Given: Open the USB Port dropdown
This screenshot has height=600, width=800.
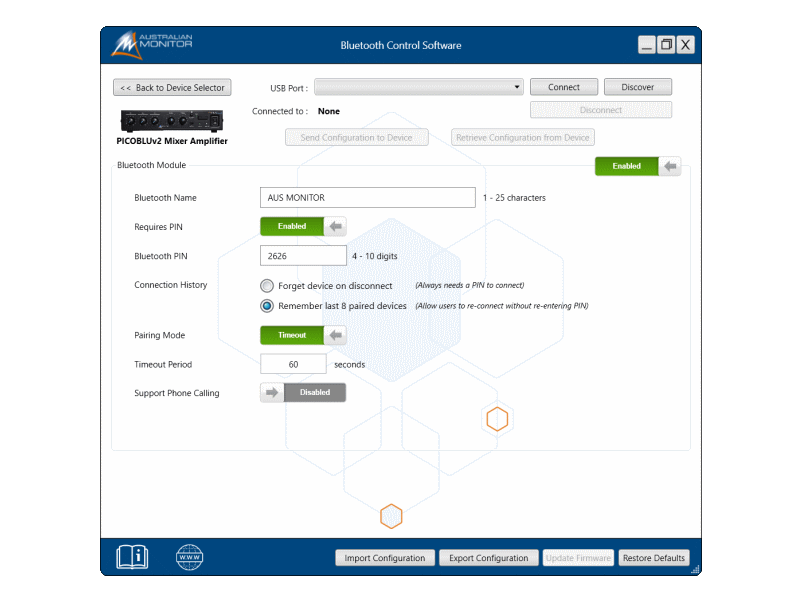Looking at the screenshot, I should pyautogui.click(x=419, y=87).
